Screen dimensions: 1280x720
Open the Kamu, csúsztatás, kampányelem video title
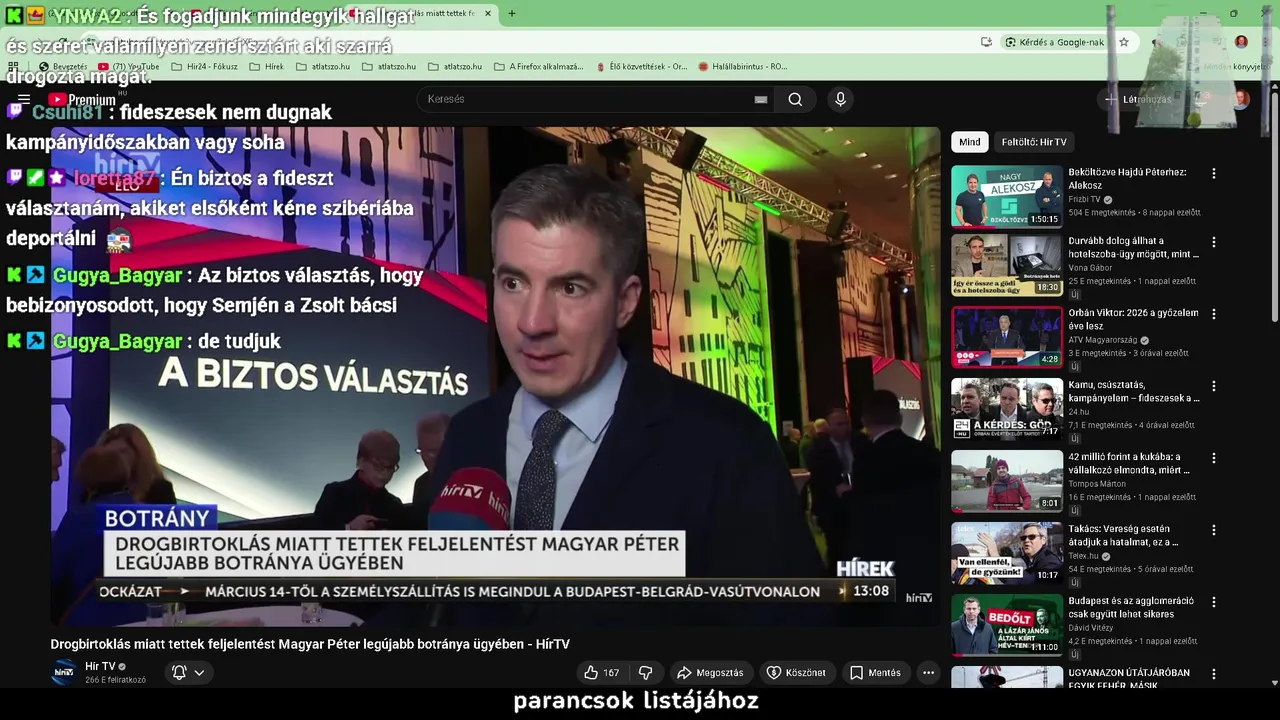1133,391
